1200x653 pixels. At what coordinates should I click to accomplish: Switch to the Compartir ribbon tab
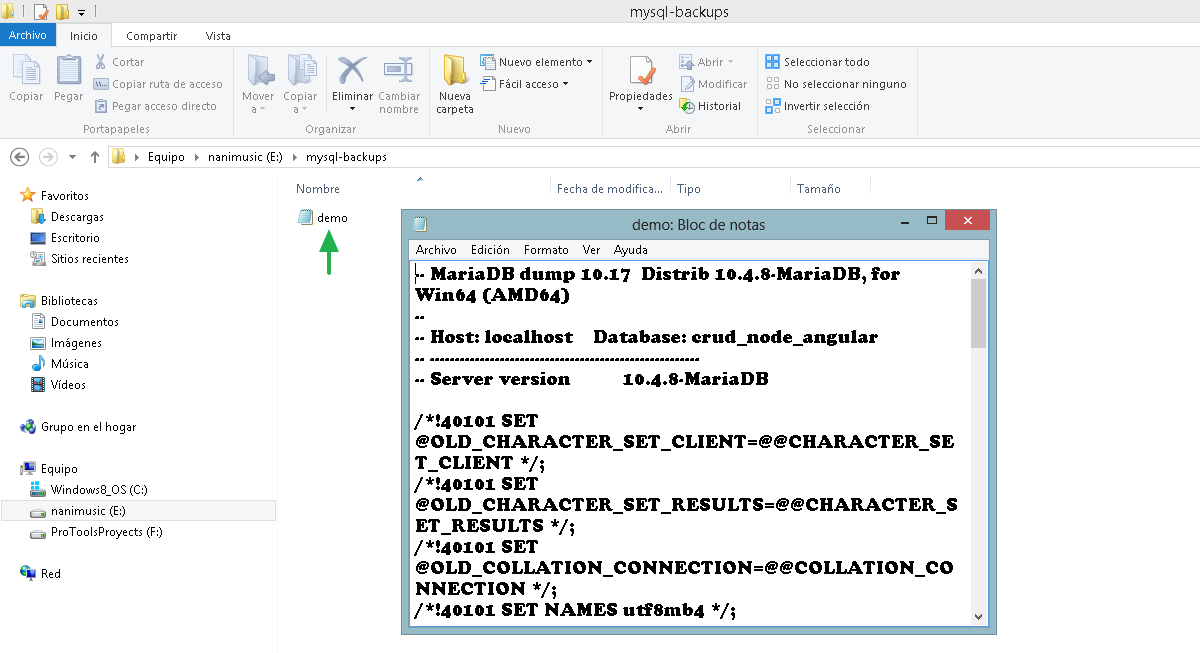(x=151, y=36)
